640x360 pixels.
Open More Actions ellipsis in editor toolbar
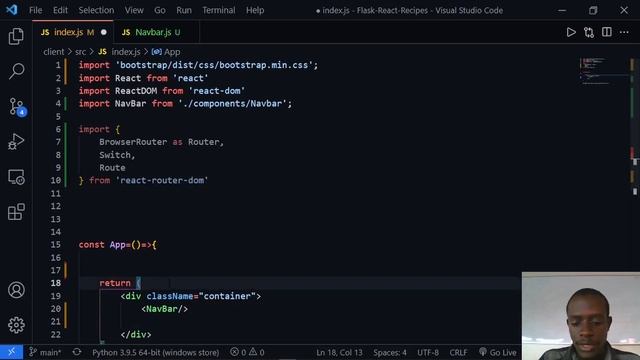click(624, 32)
